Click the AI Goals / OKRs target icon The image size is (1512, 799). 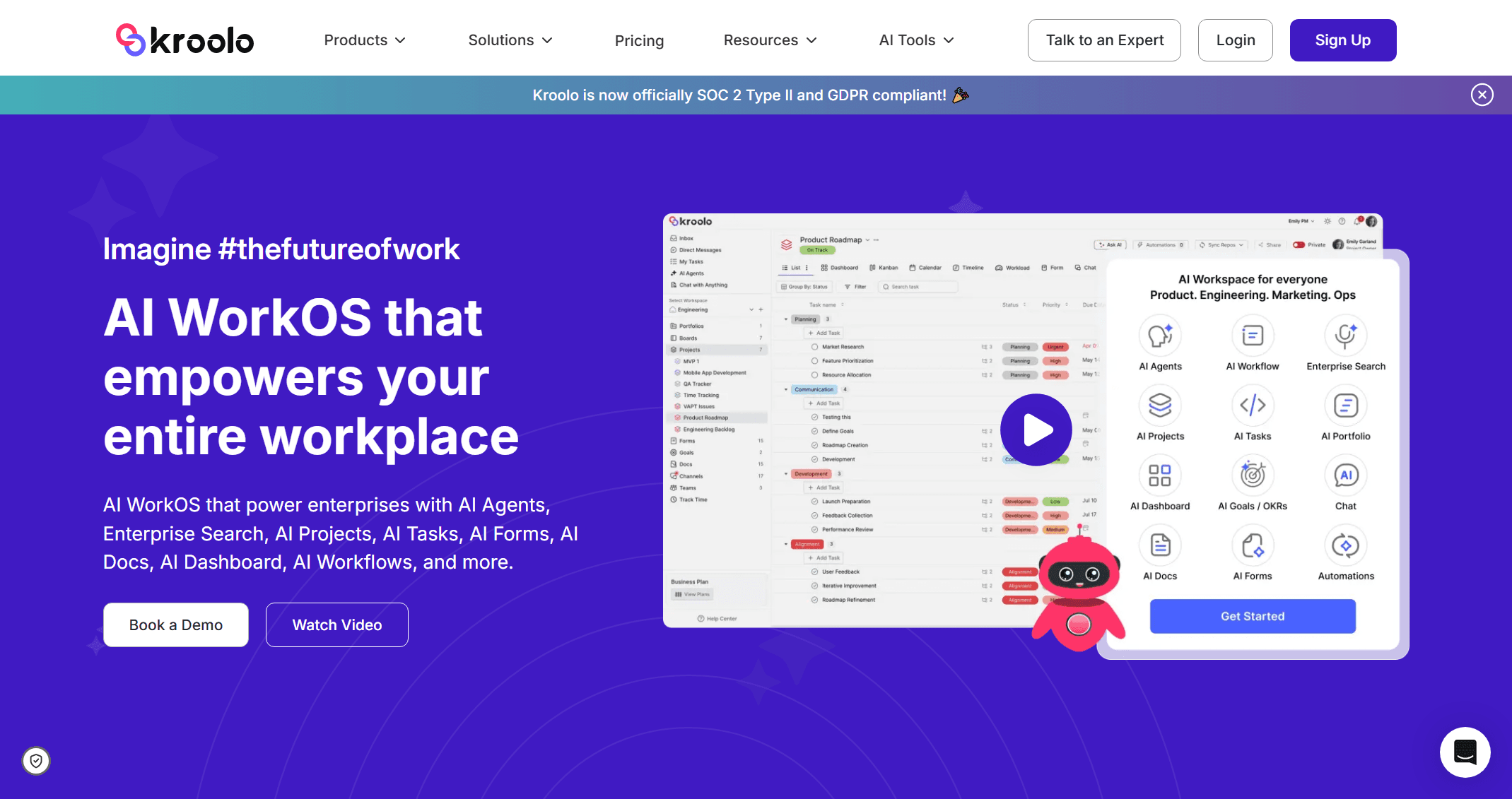click(x=1253, y=475)
